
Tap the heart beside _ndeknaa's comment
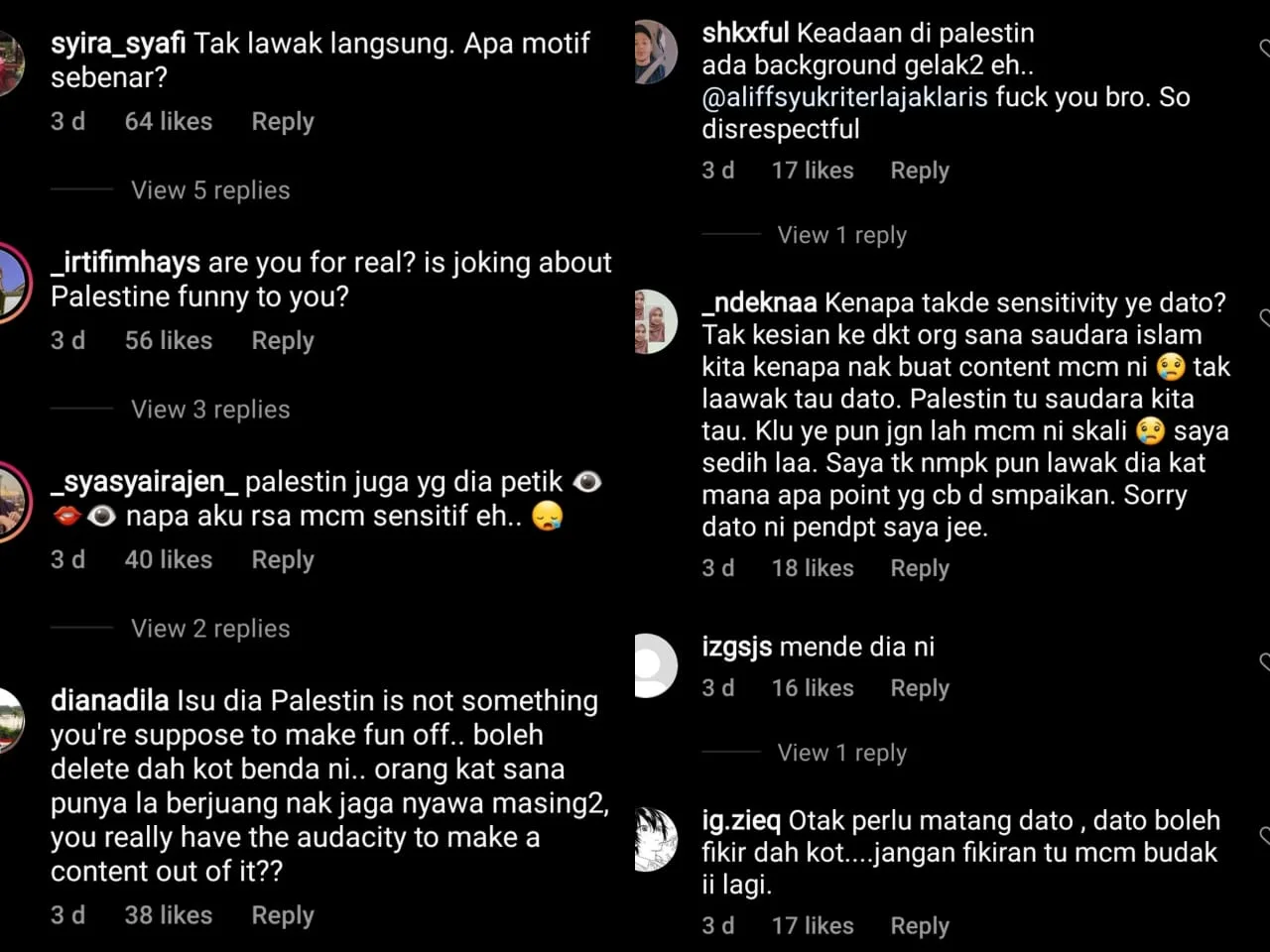tap(1265, 317)
